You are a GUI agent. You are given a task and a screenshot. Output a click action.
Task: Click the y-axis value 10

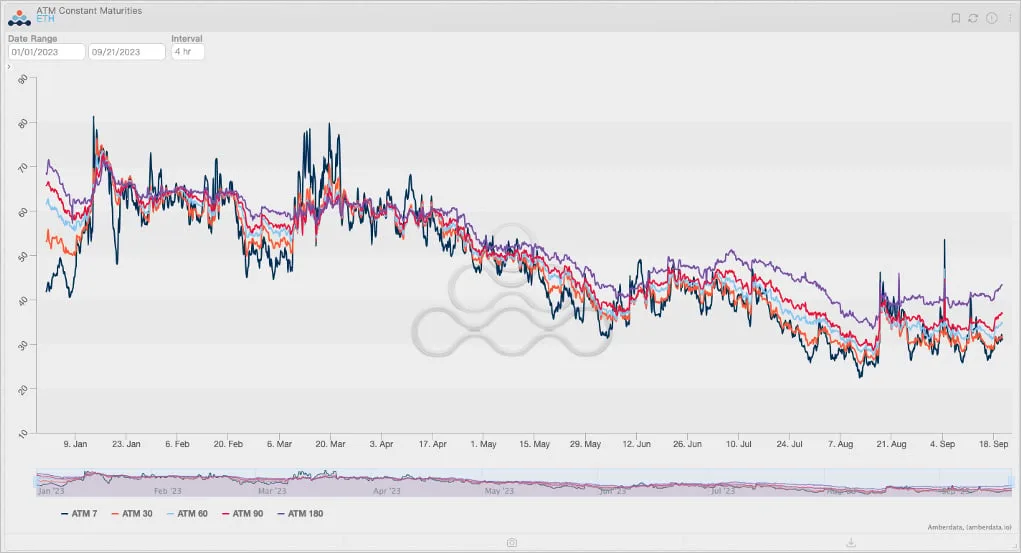(23, 433)
